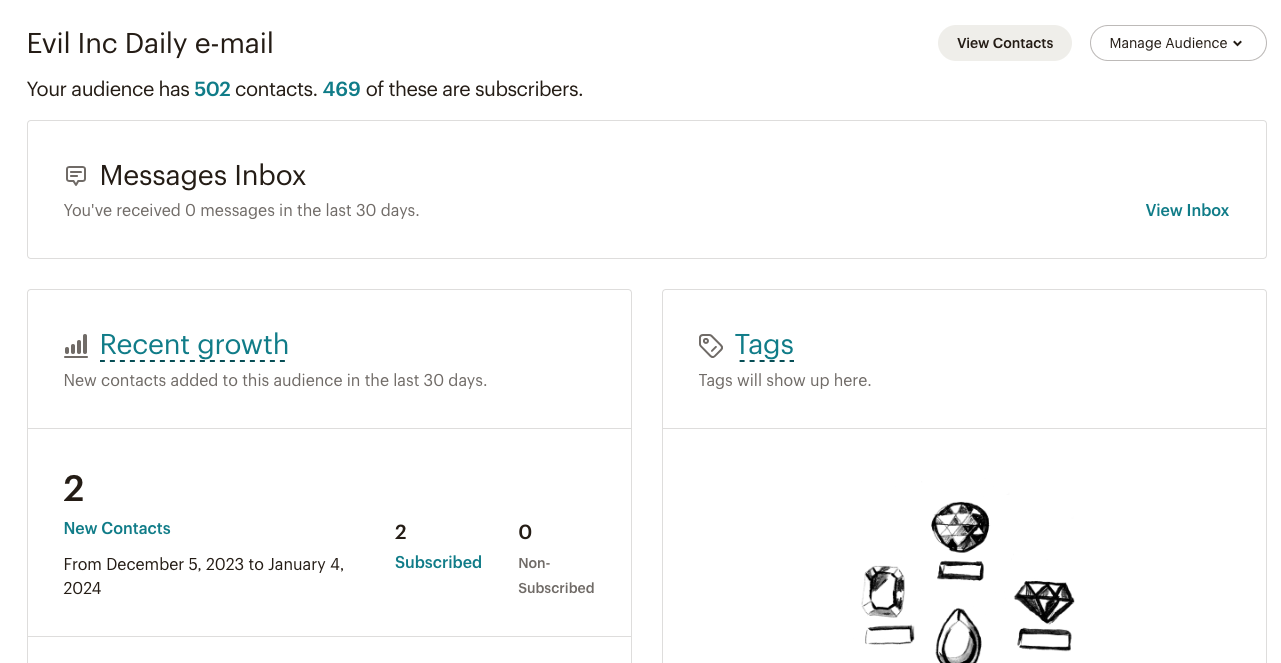The height and width of the screenshot is (663, 1281).
Task: Open the View Inbox link
Action: click(1187, 210)
